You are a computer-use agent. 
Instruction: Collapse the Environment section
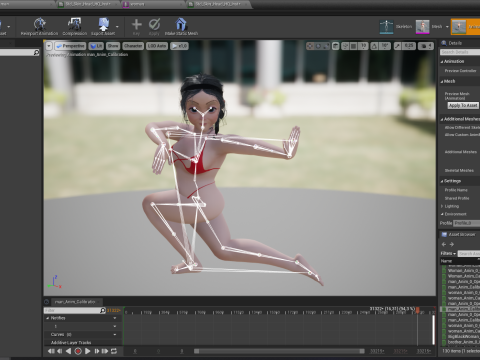point(442,214)
